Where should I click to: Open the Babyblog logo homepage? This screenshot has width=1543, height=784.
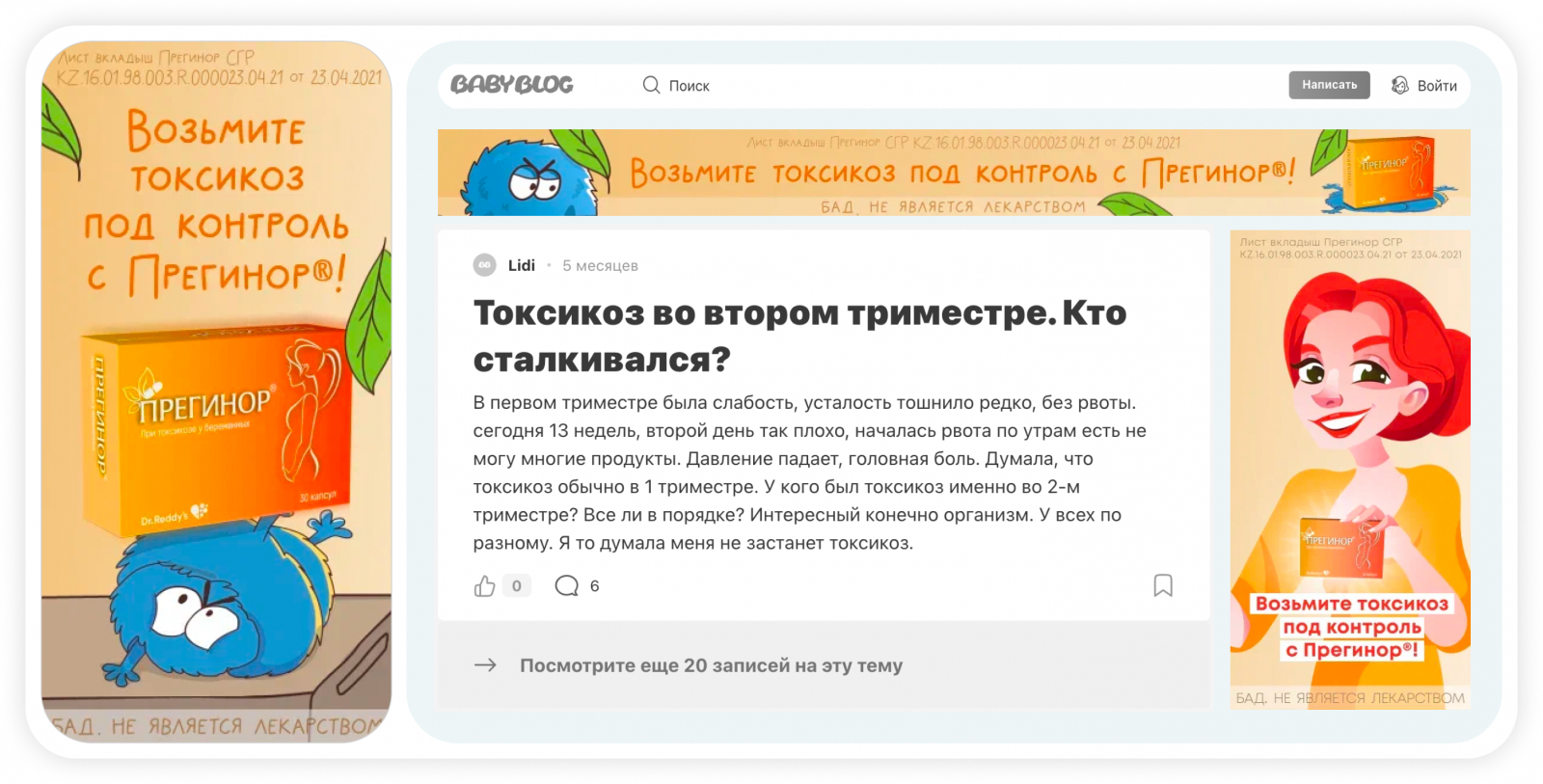(511, 85)
